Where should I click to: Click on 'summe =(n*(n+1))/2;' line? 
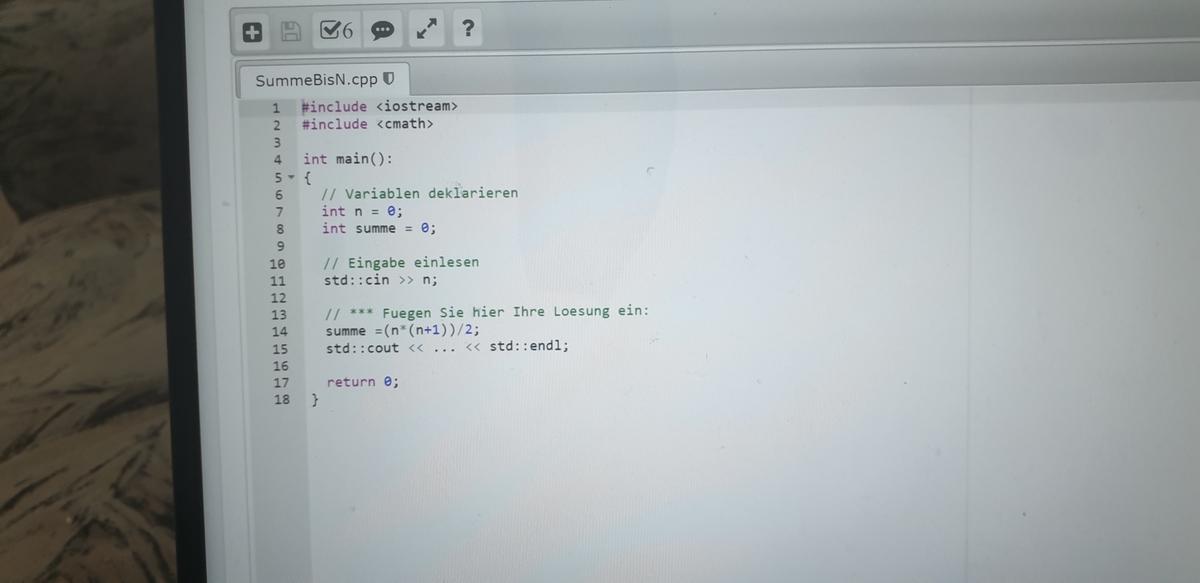[403, 330]
